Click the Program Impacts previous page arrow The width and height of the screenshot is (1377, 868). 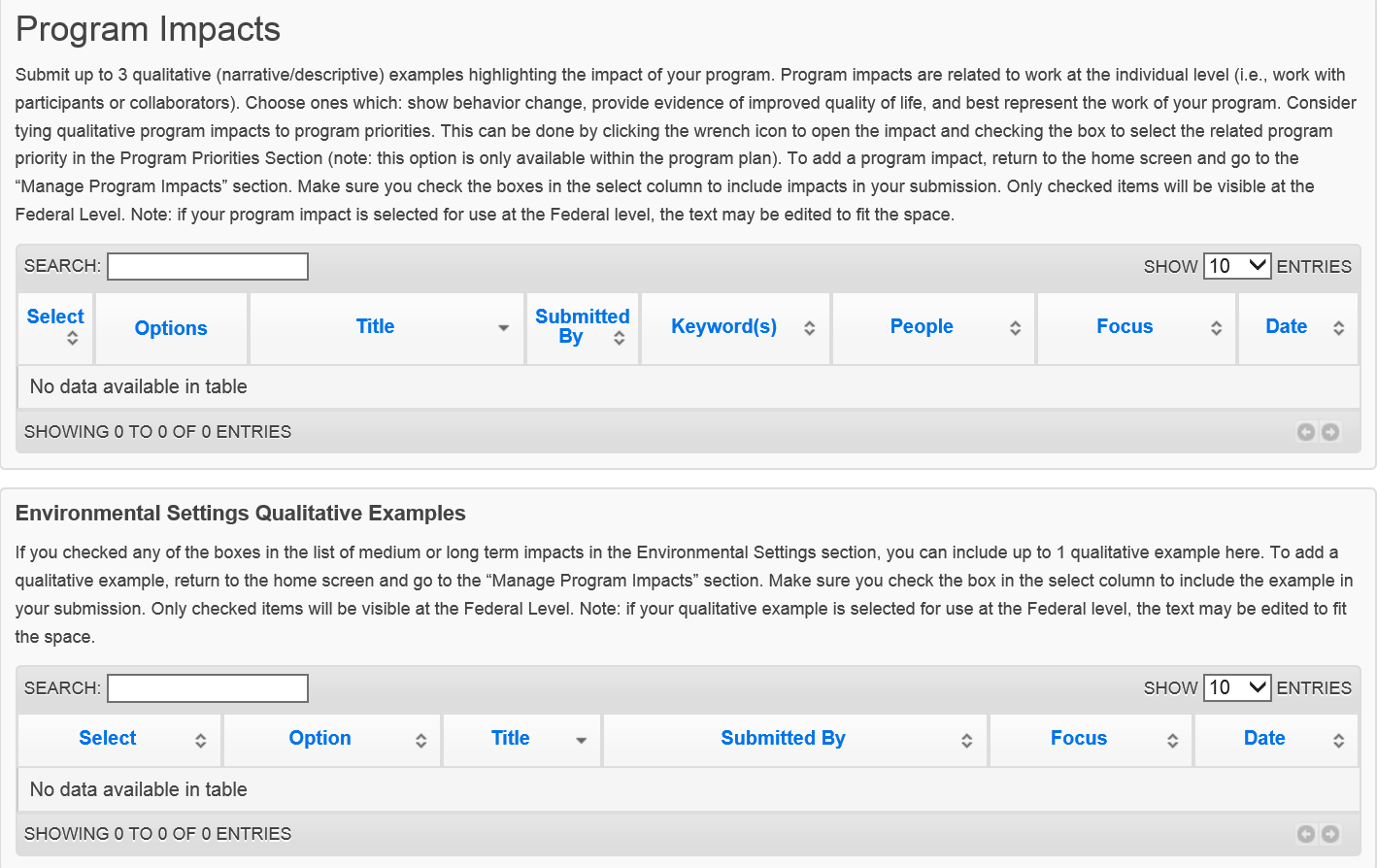pos(1306,432)
